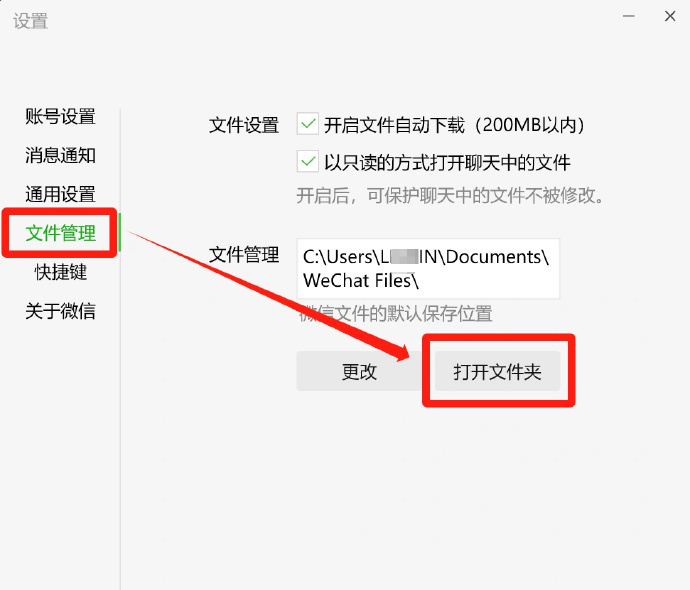Screen dimensions: 690x590
Task: Open the 账号设置 section
Action: pyautogui.click(x=60, y=117)
